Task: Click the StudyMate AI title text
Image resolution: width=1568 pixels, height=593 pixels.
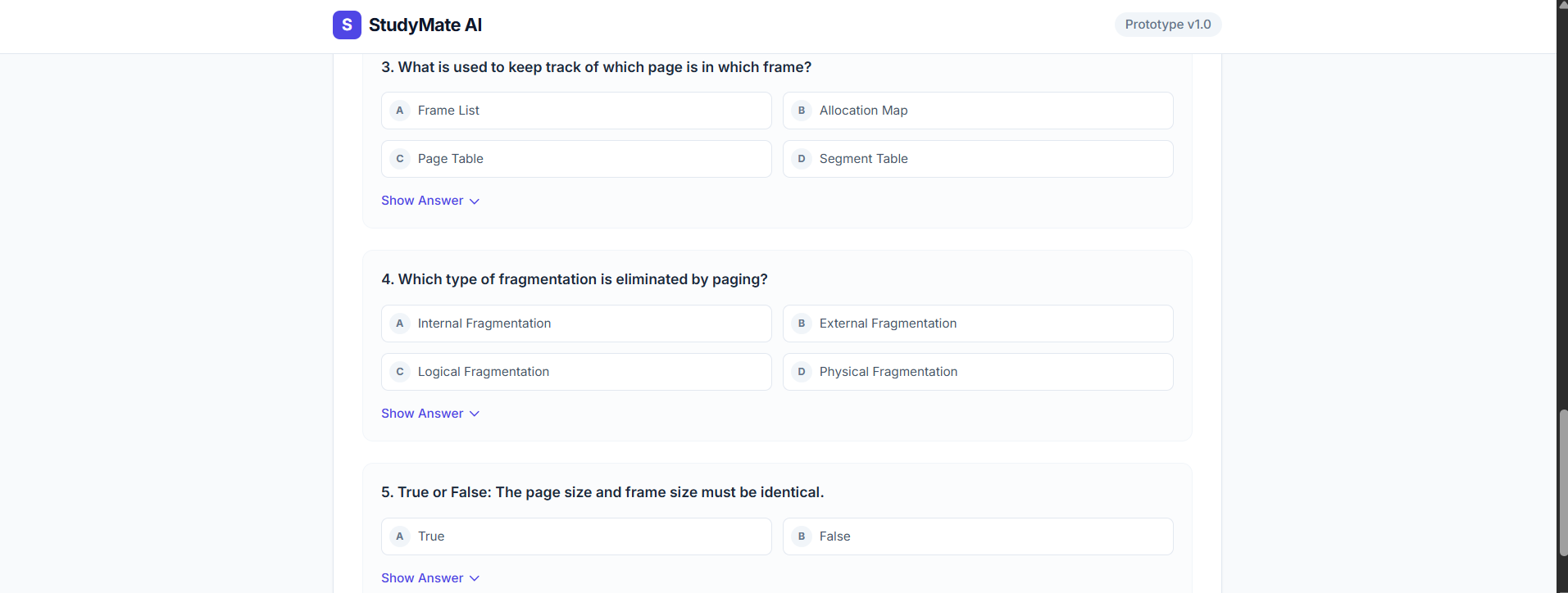Action: click(425, 25)
